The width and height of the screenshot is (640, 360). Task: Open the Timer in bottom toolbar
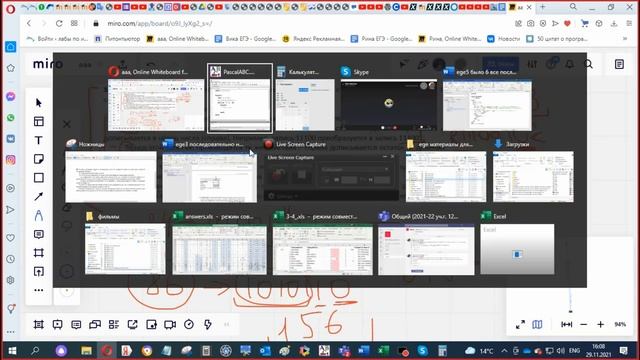(x=189, y=324)
